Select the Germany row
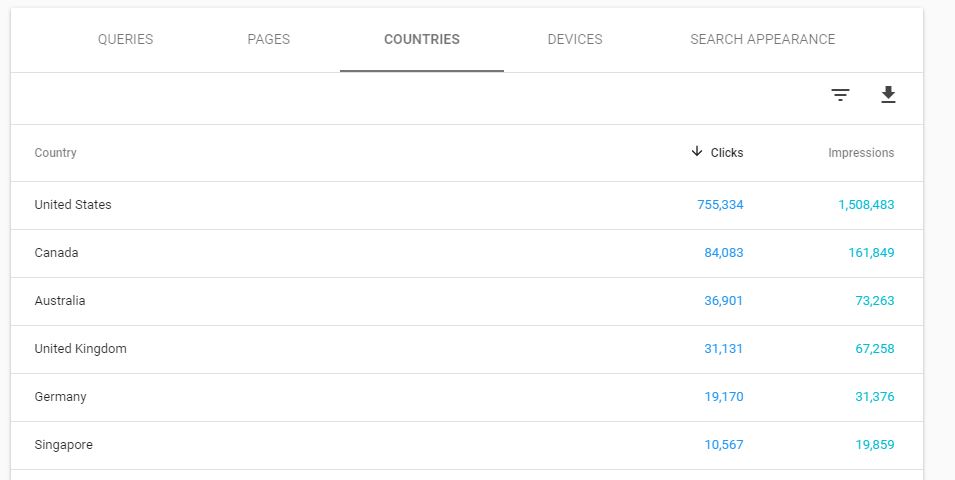The width and height of the screenshot is (955, 480). tap(60, 397)
